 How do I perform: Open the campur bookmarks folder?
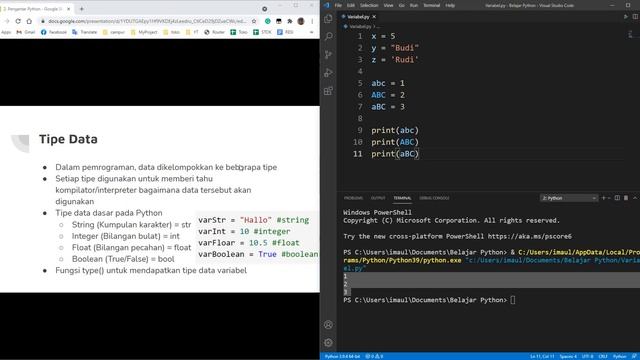[114, 32]
